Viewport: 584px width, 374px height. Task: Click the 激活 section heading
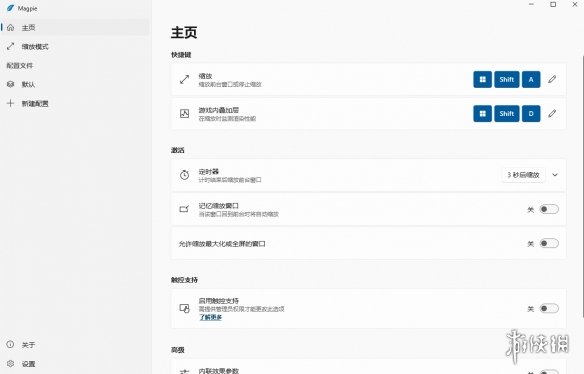click(x=178, y=150)
